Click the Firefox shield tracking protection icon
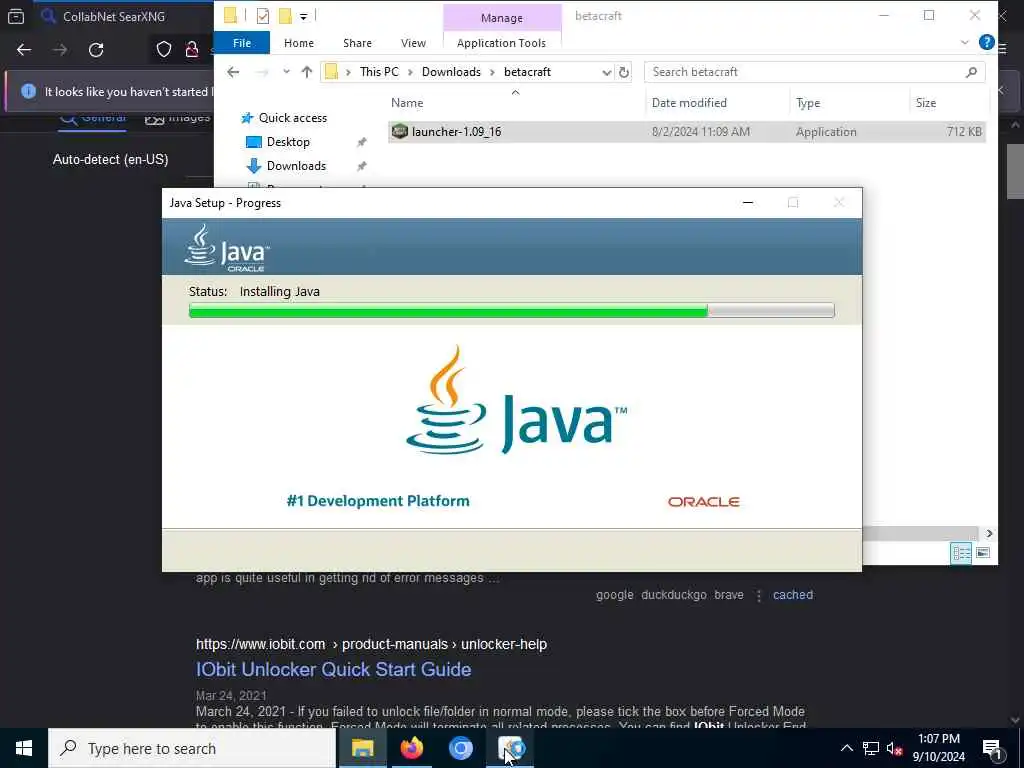This screenshot has width=1024, height=768. 163,50
